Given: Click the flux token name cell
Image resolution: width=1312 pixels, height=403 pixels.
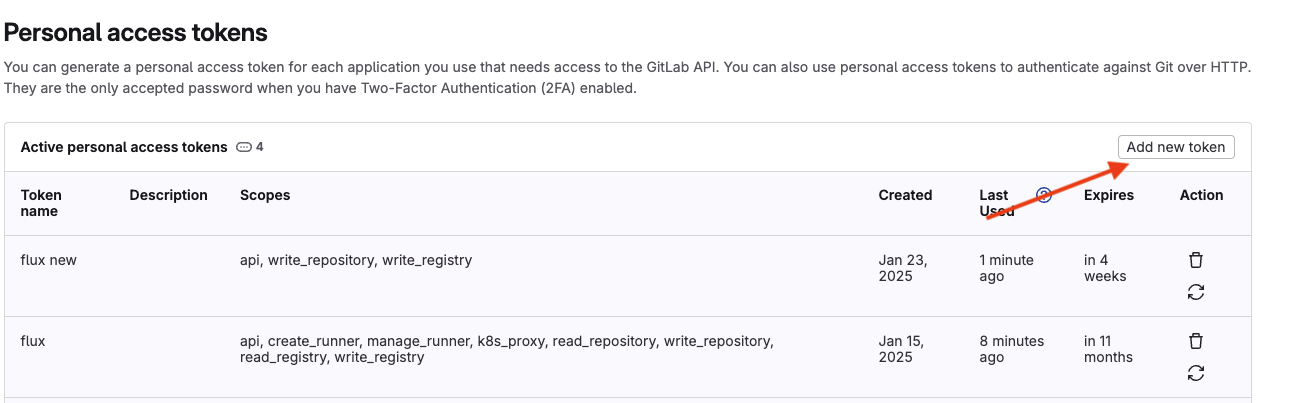Looking at the screenshot, I should pyautogui.click(x=33, y=341).
